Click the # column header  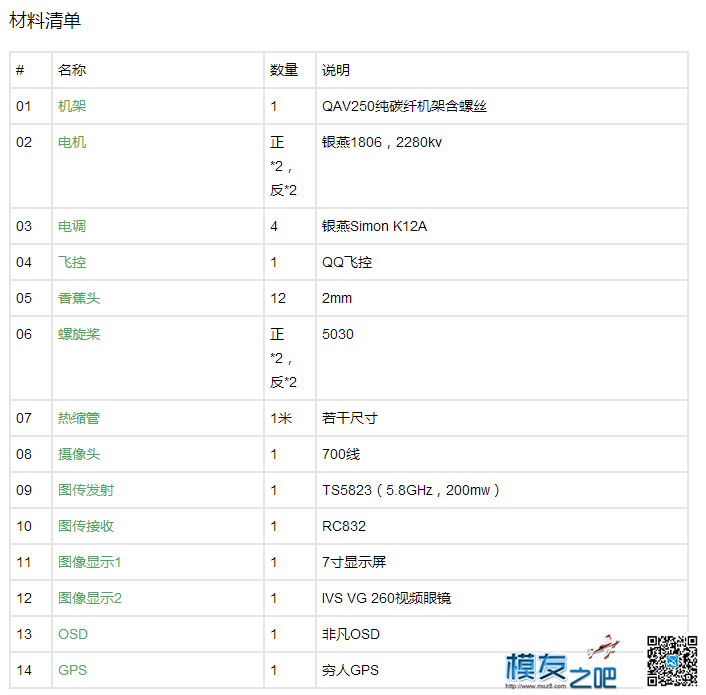[x=20, y=70]
